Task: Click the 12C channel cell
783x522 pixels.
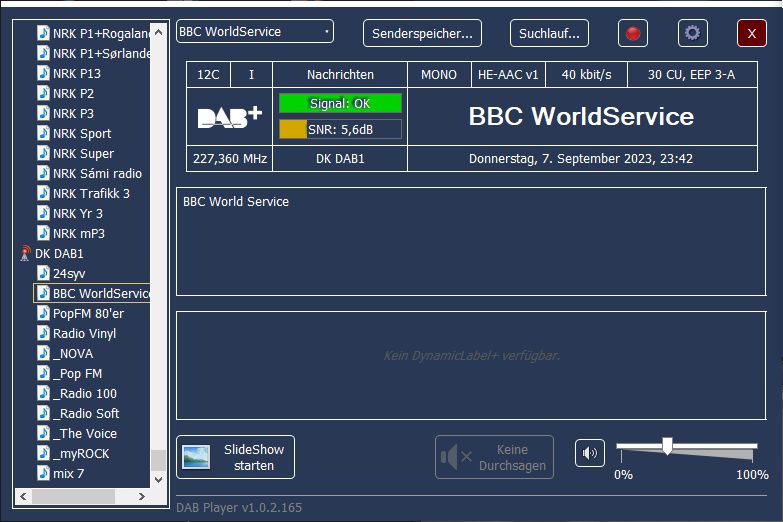Action: tap(208, 75)
